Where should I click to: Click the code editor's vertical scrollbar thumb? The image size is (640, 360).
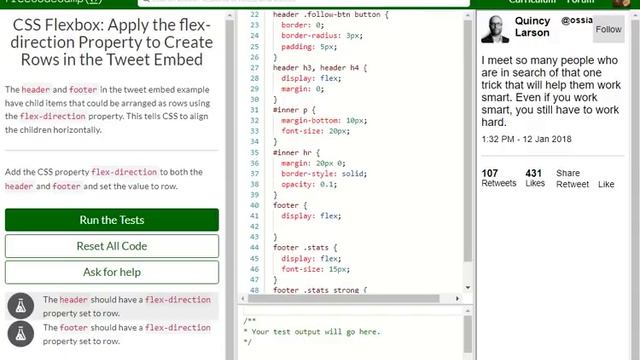click(x=468, y=141)
